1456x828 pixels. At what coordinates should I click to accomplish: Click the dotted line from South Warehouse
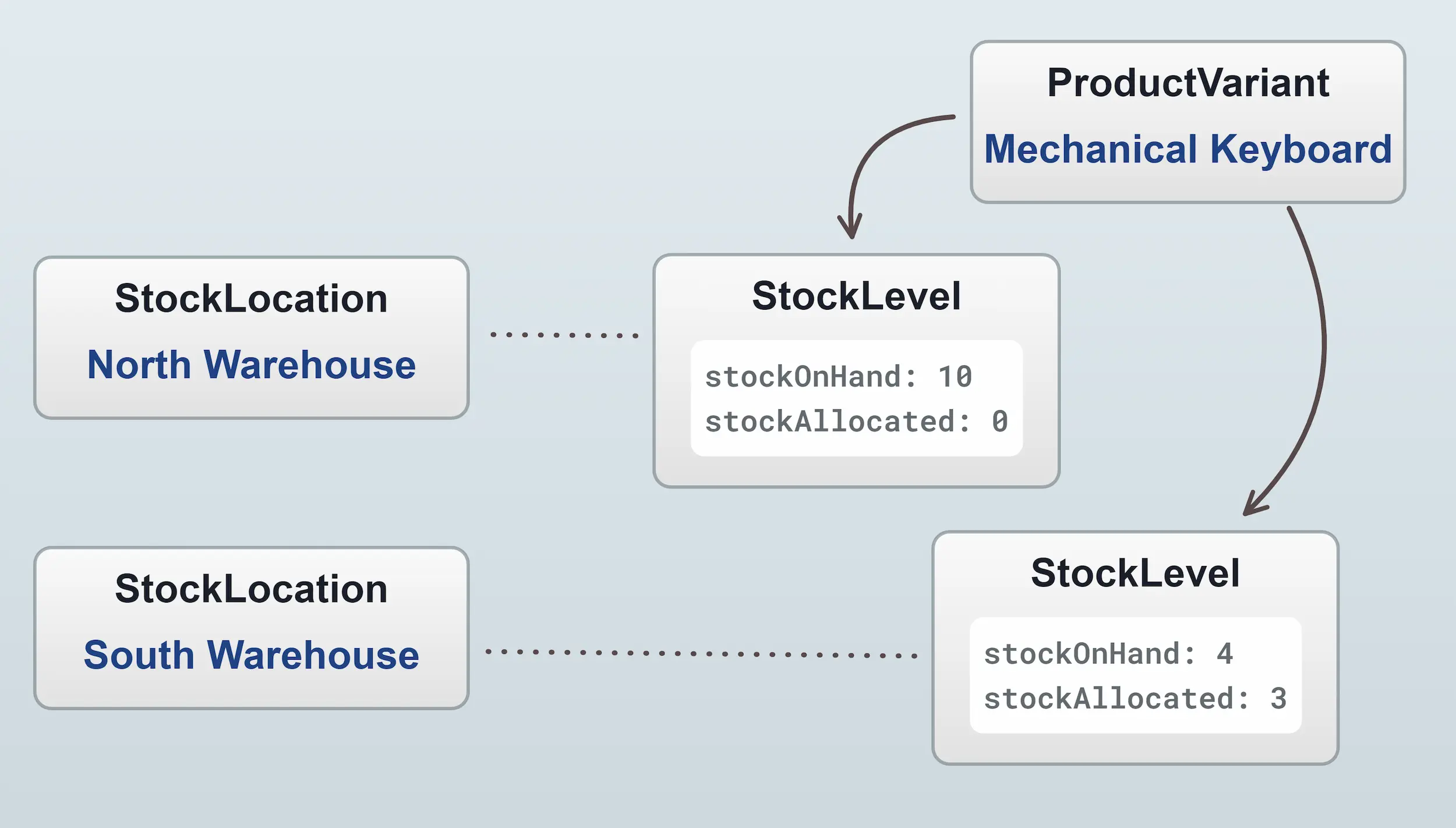click(701, 653)
